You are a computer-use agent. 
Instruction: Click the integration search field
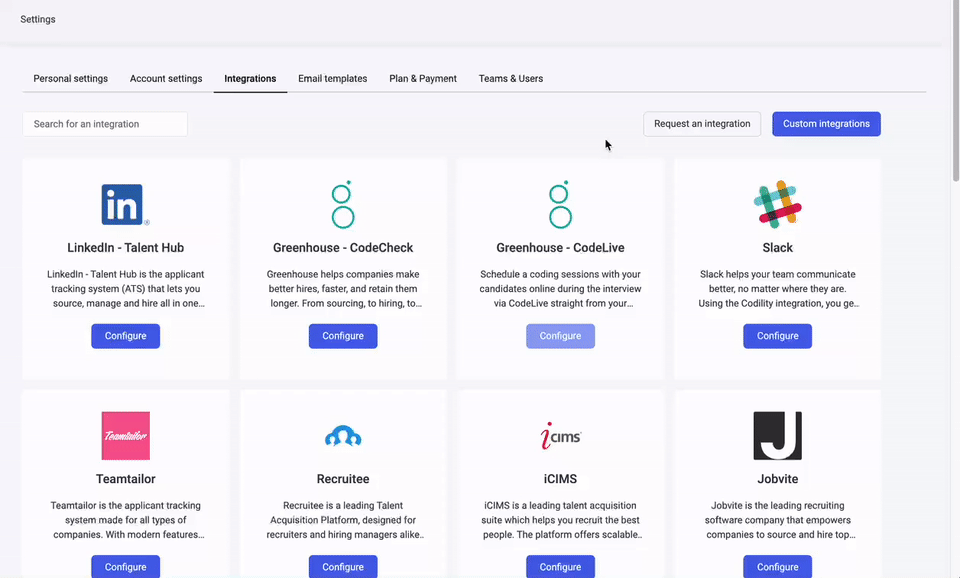(104, 123)
